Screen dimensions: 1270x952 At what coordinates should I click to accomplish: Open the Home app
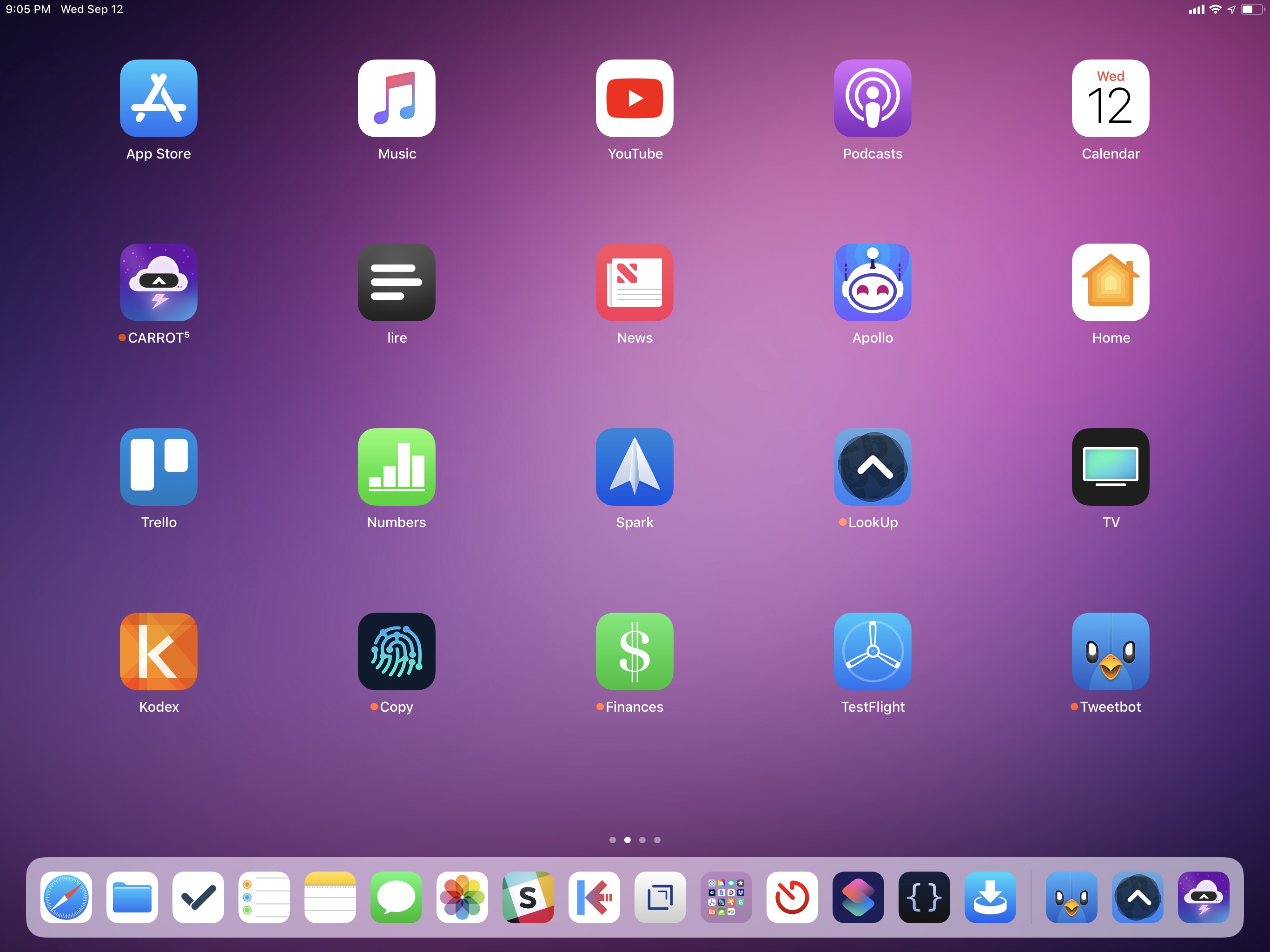tap(1111, 283)
